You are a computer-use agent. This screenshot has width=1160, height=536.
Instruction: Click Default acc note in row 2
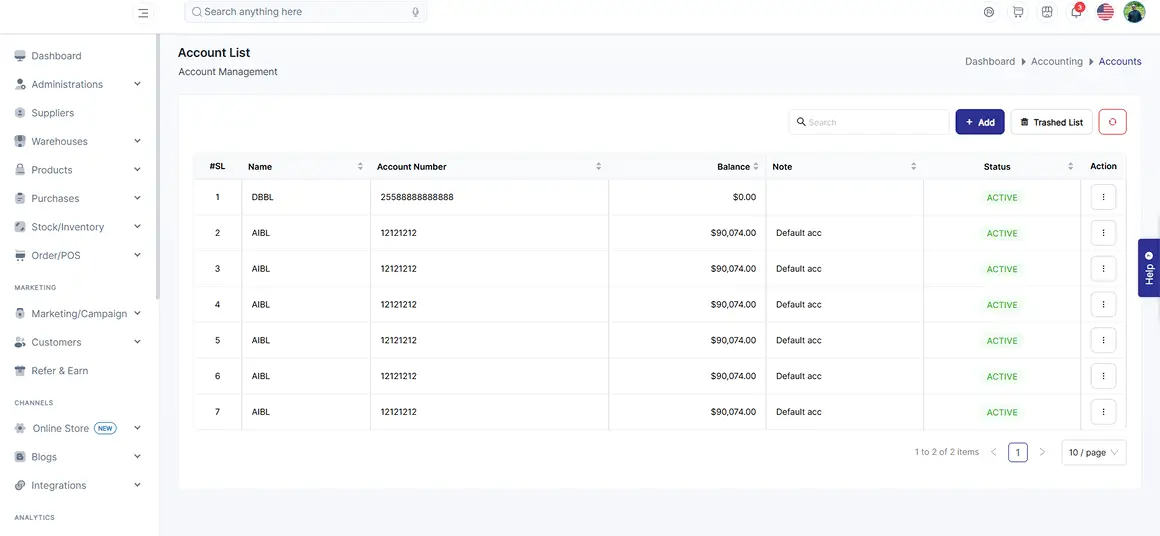[798, 233]
